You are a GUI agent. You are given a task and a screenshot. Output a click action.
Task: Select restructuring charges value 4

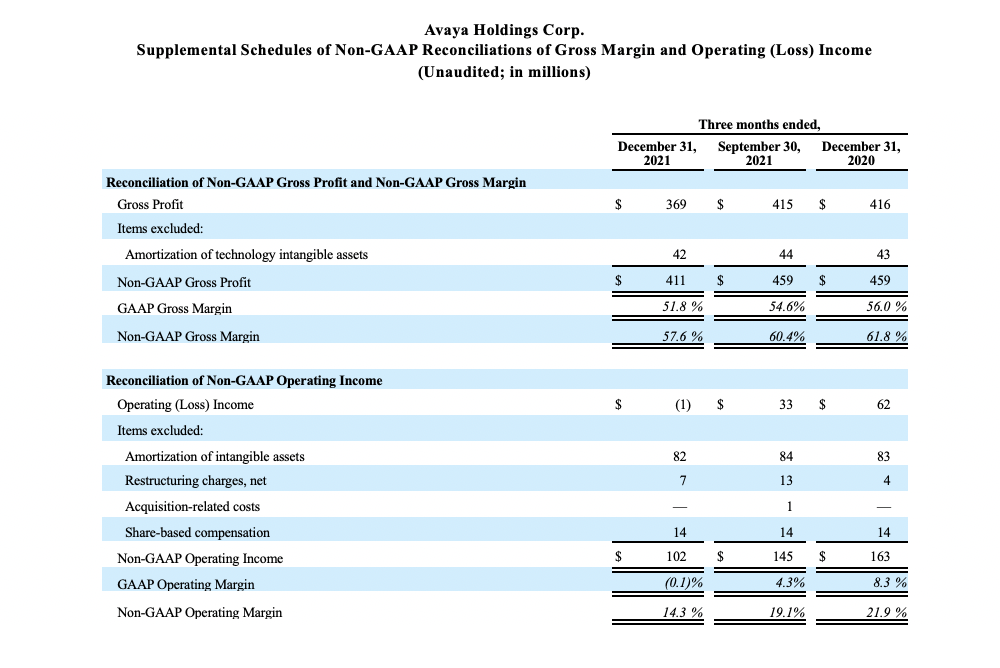[886, 480]
